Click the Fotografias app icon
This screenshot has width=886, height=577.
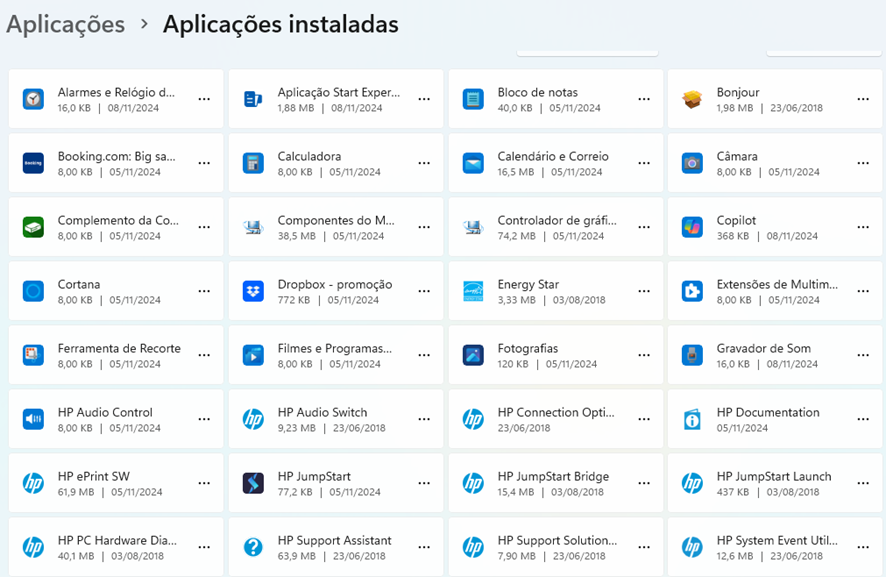[473, 355]
